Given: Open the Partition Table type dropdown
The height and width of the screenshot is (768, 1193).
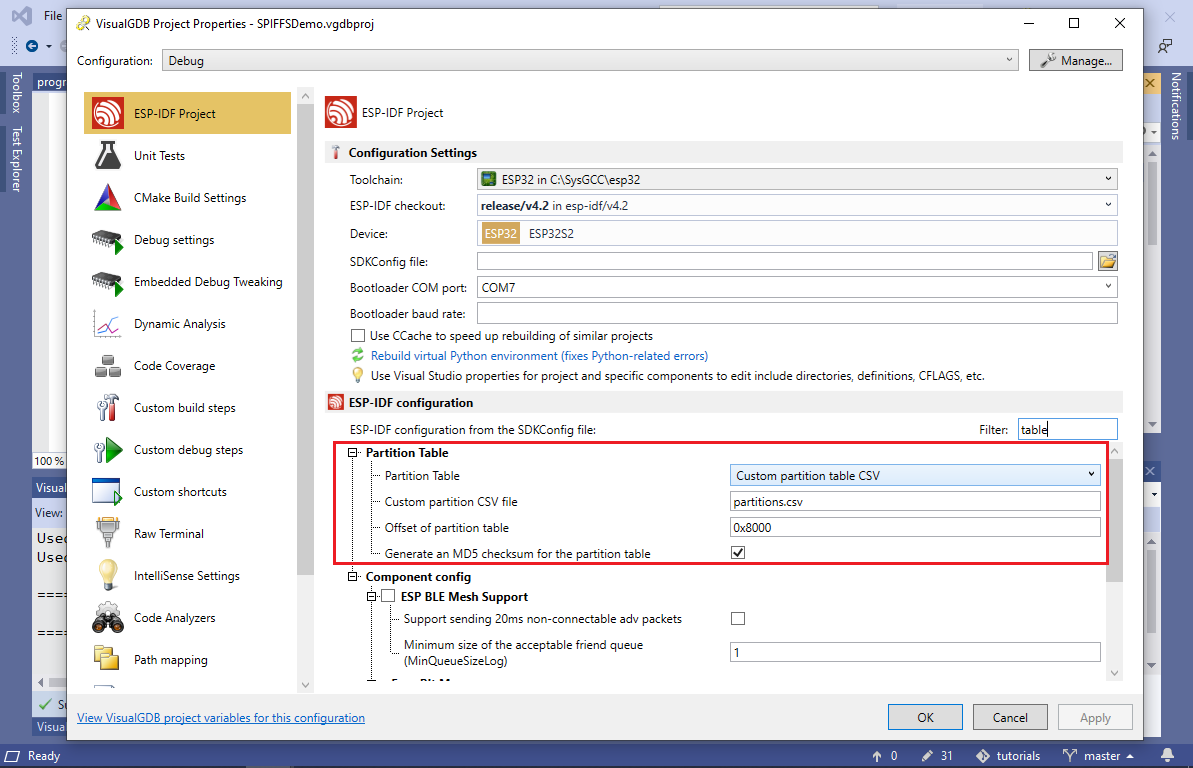Looking at the screenshot, I should pyautogui.click(x=915, y=475).
